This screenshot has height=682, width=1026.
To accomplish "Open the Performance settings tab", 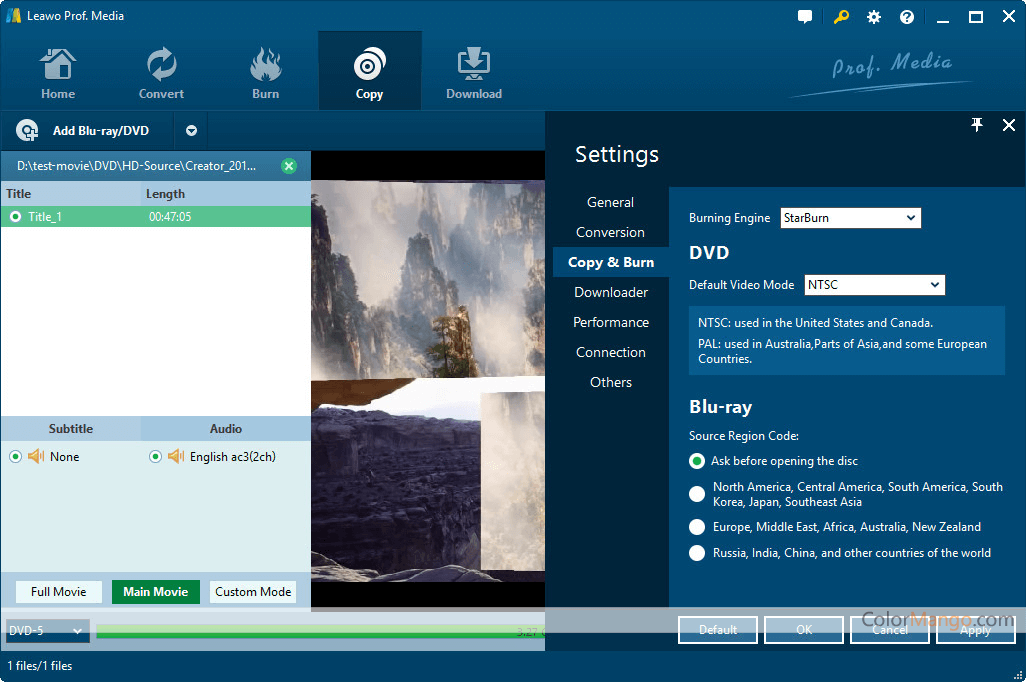I will tap(610, 322).
